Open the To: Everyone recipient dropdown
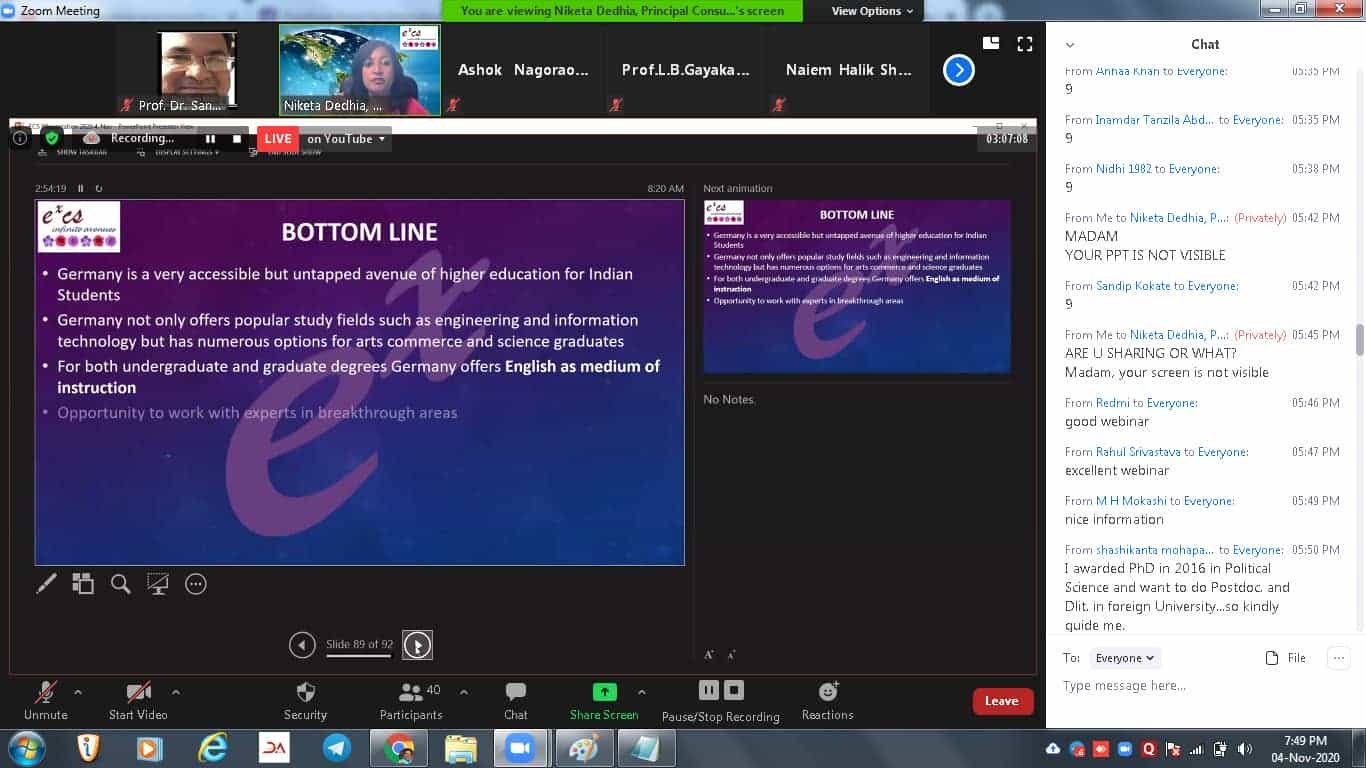This screenshot has height=768, width=1366. point(1125,658)
